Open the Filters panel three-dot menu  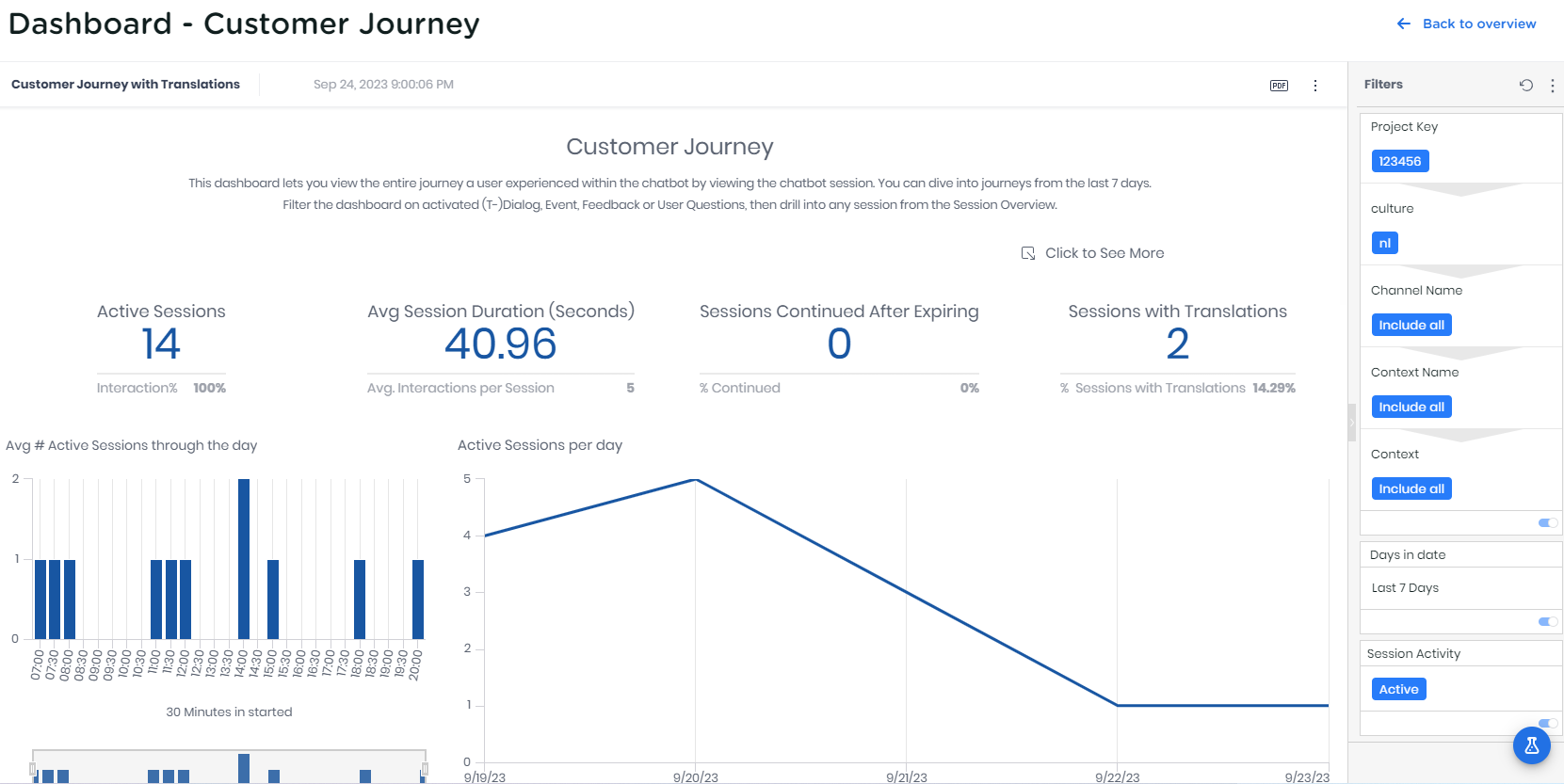point(1552,85)
